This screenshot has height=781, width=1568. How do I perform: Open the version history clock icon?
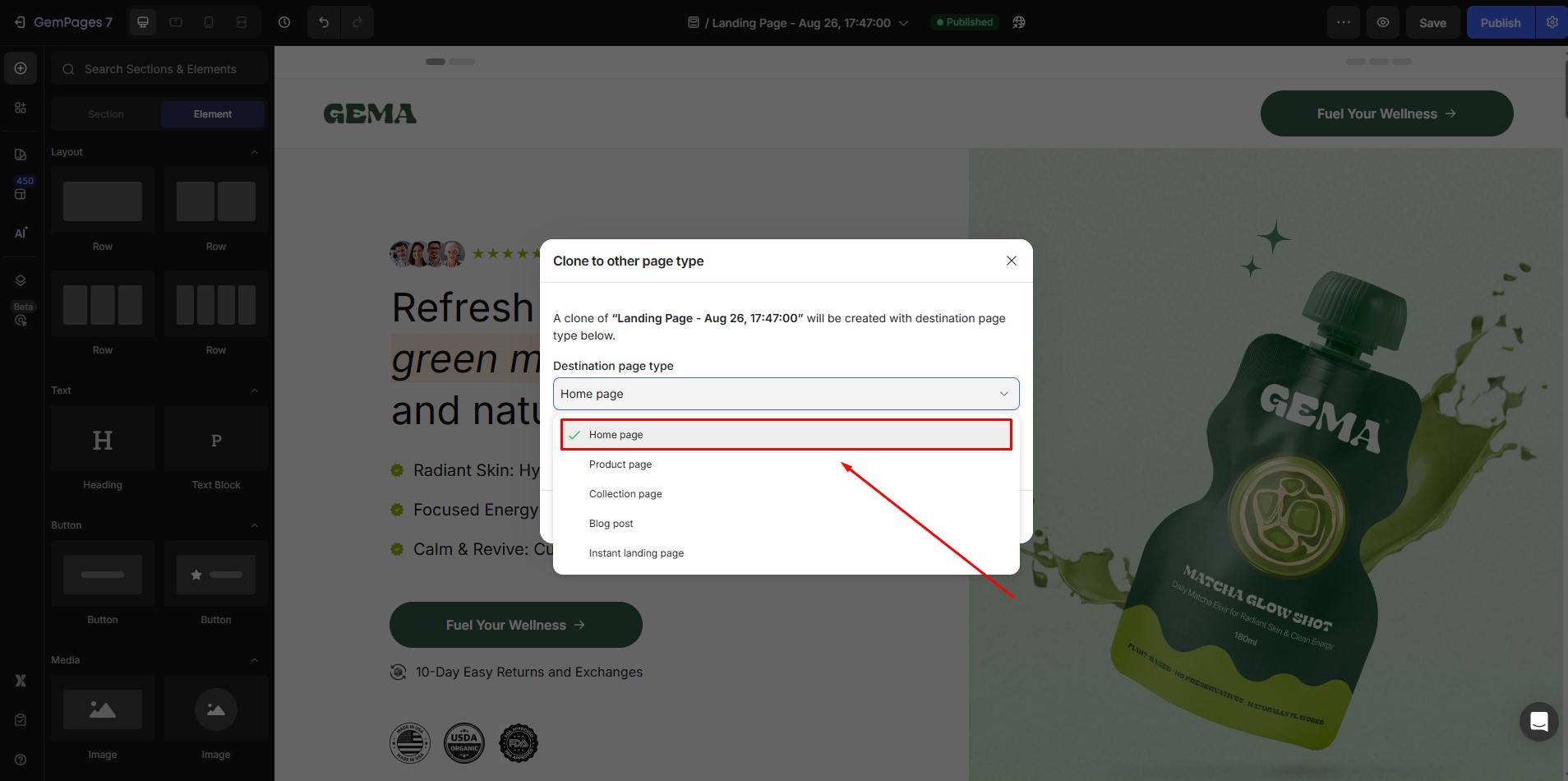[x=284, y=22]
